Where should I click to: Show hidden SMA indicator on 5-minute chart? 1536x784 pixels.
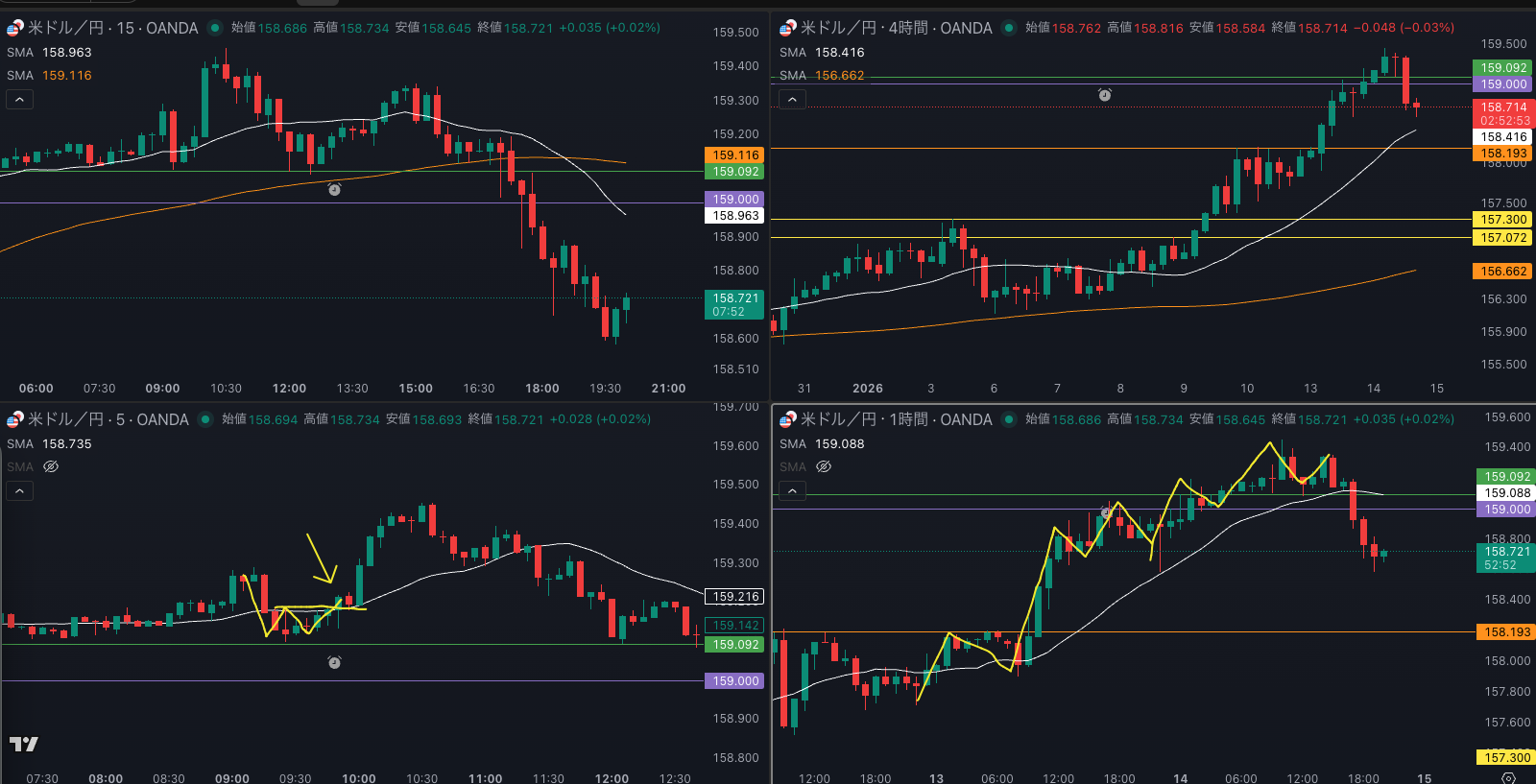[51, 466]
